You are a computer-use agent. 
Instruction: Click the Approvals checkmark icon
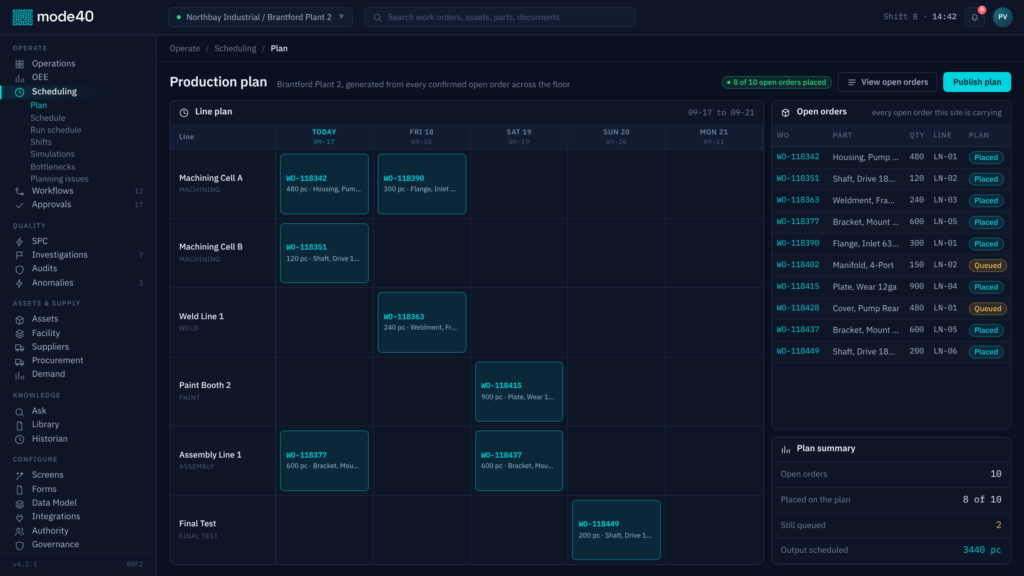coord(20,205)
